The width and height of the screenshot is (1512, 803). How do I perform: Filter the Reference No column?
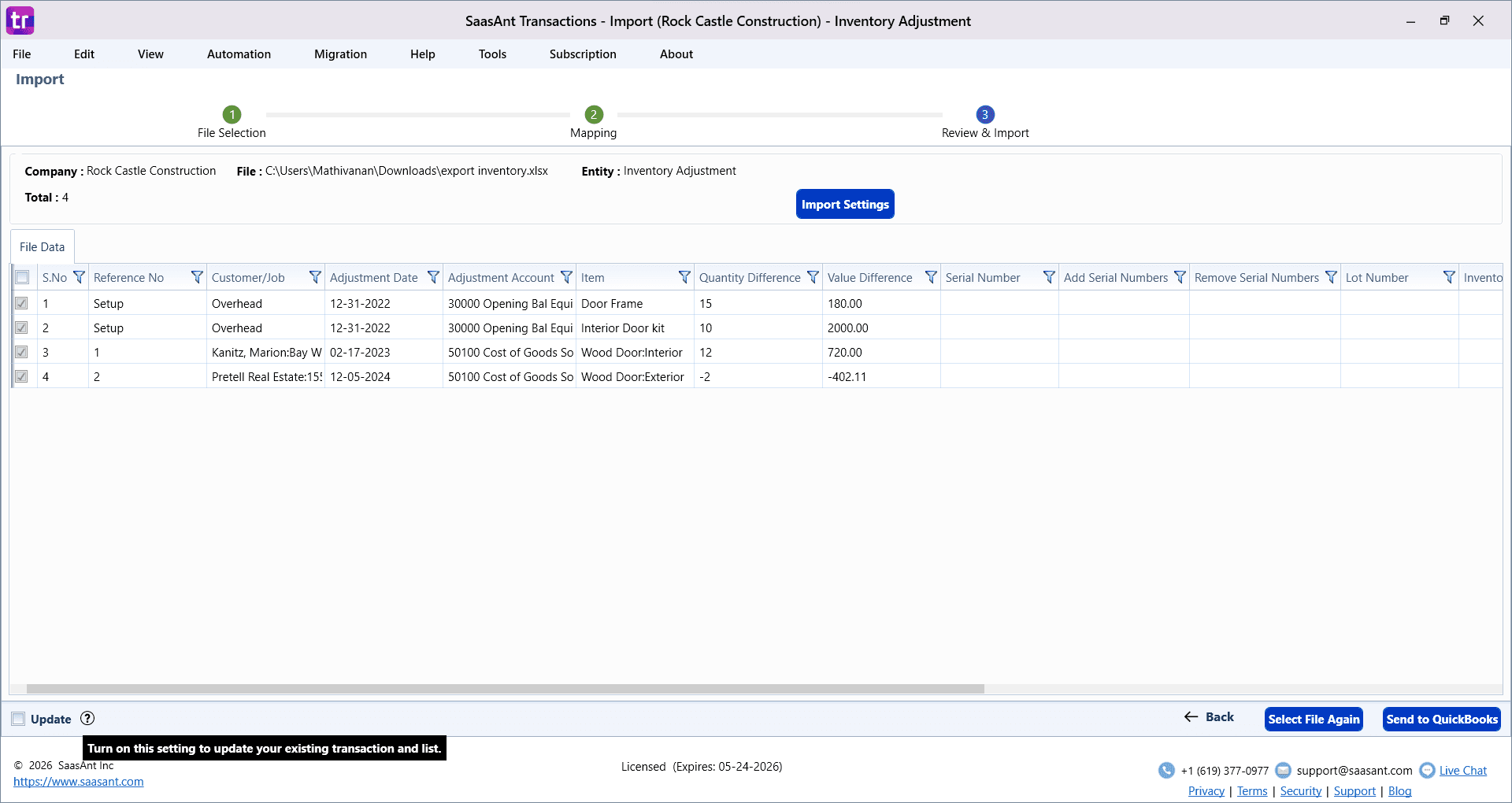click(197, 277)
